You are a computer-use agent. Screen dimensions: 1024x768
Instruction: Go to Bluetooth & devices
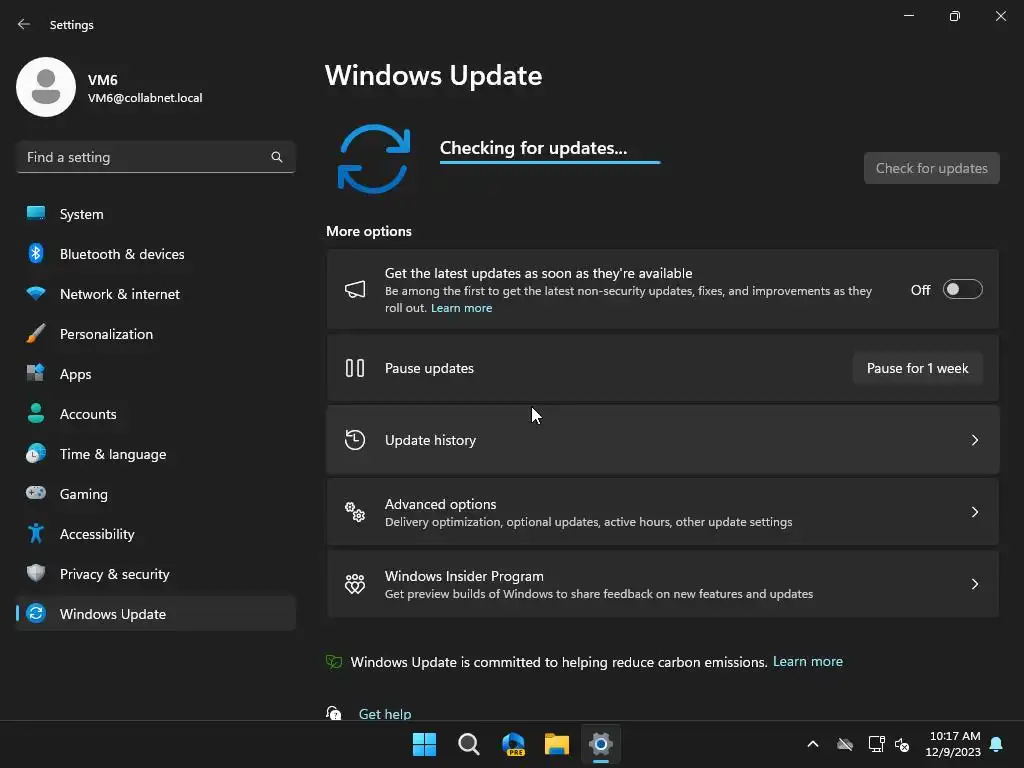coord(155,253)
